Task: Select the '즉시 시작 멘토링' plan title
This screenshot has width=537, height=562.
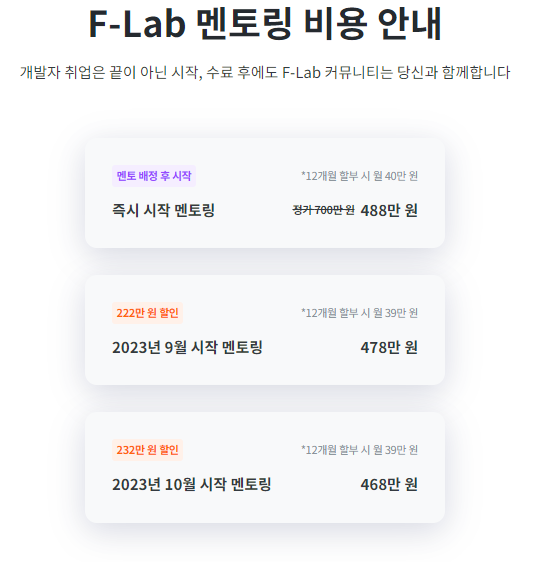Action: coord(163,210)
